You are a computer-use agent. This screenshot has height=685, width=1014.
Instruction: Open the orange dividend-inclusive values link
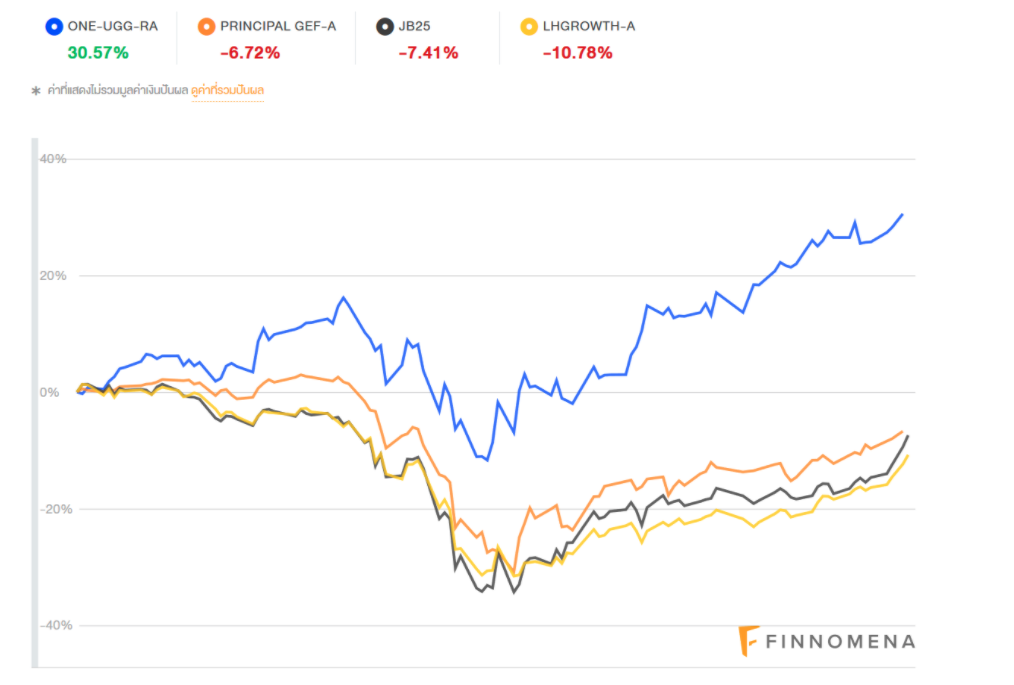click(227, 91)
